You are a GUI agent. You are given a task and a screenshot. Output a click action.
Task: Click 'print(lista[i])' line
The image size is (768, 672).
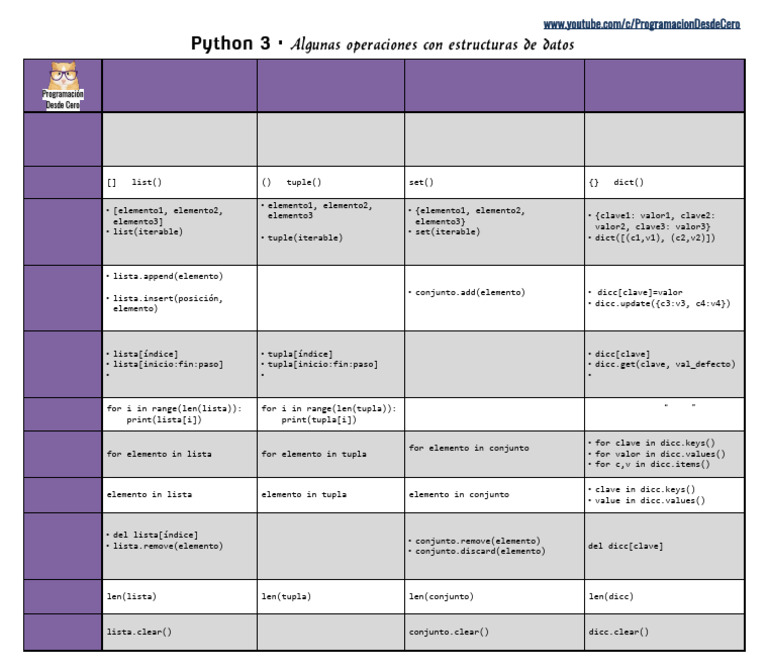(x=164, y=420)
